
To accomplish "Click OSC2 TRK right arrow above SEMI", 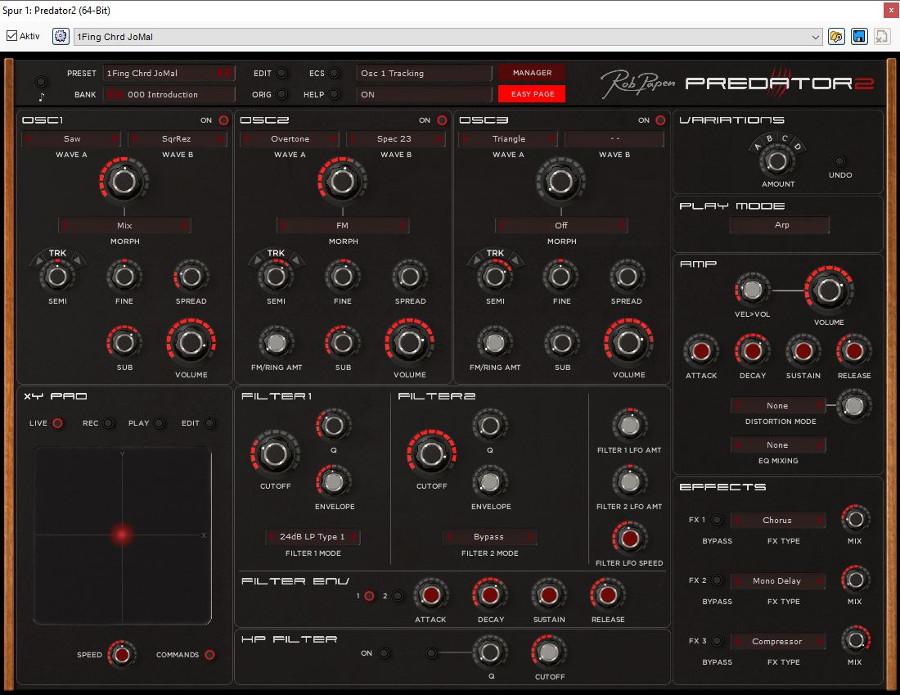I will (x=296, y=261).
